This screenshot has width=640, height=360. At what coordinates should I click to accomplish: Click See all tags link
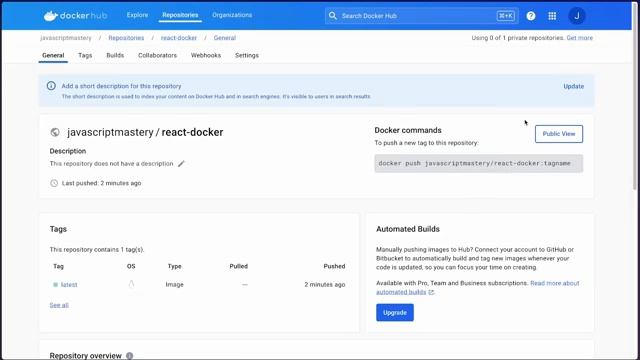[59, 305]
